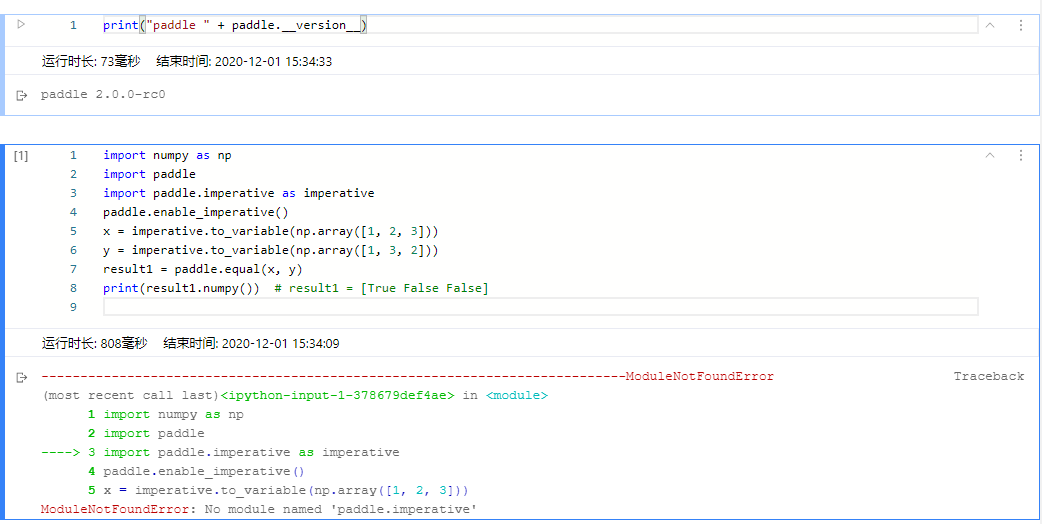Collapse the second cell using its chevron

click(990, 155)
